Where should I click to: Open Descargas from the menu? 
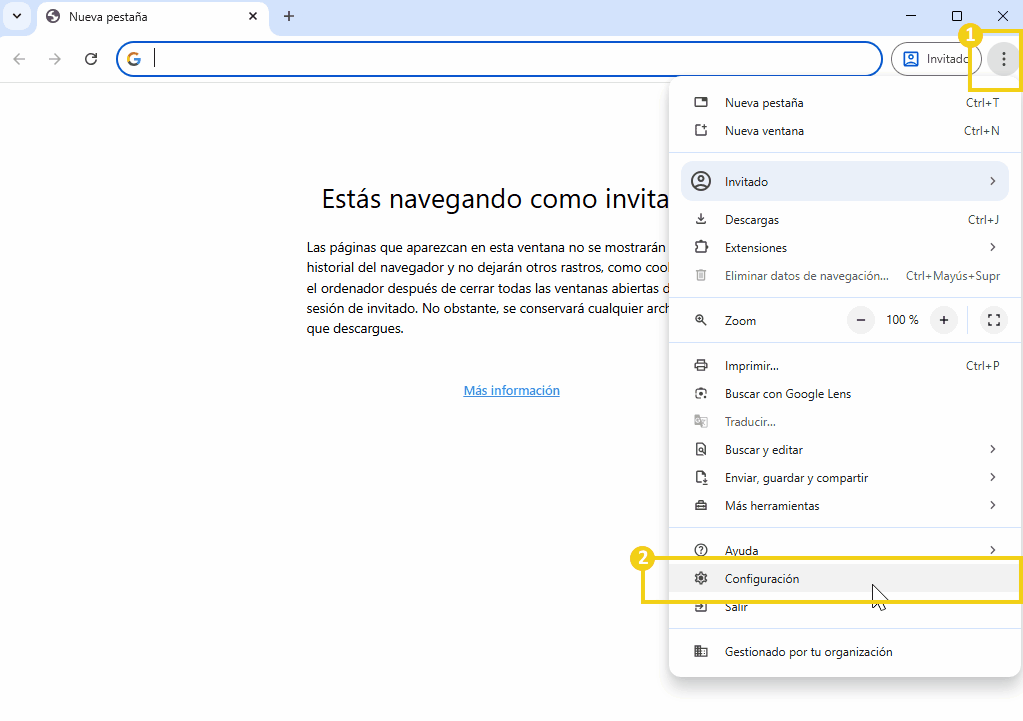click(x=752, y=220)
